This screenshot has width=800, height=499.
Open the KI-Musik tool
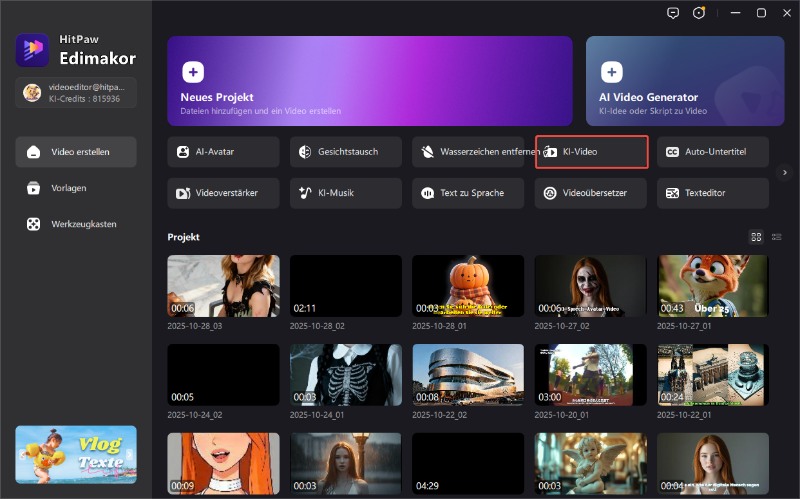(x=346, y=193)
